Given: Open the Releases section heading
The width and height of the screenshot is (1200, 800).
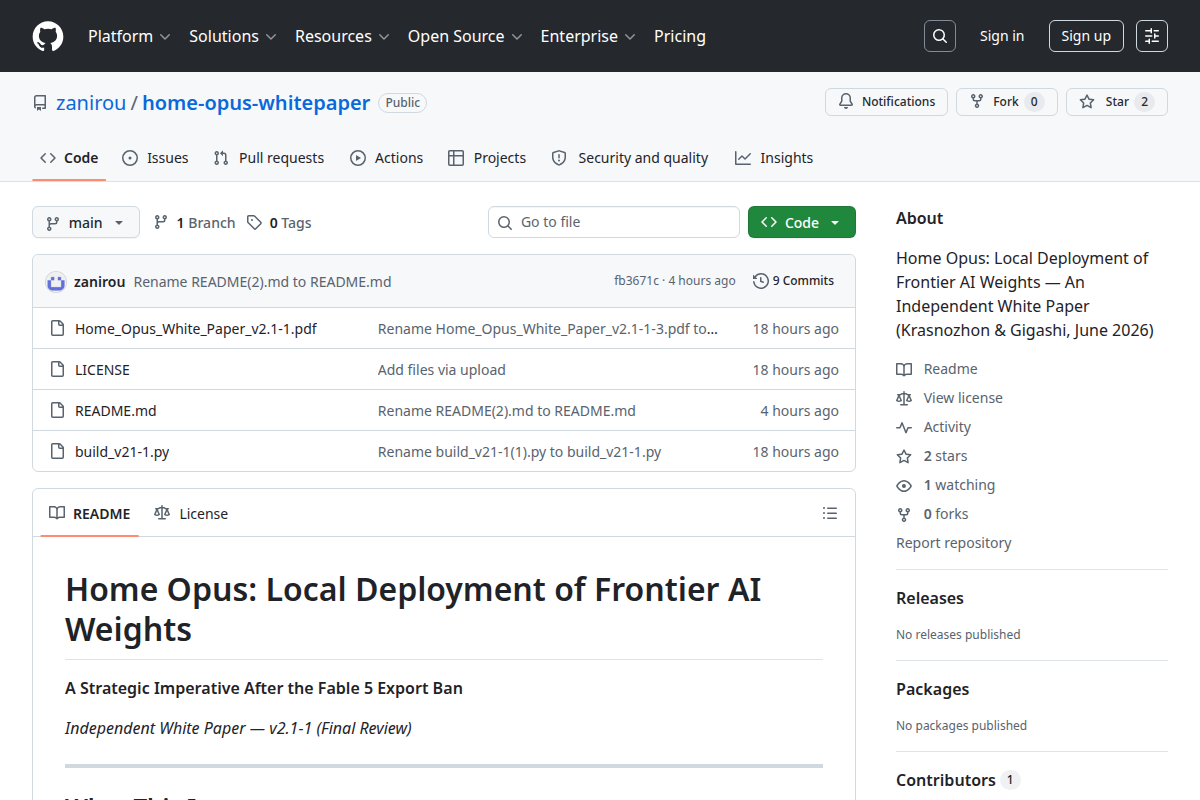Looking at the screenshot, I should [x=930, y=598].
